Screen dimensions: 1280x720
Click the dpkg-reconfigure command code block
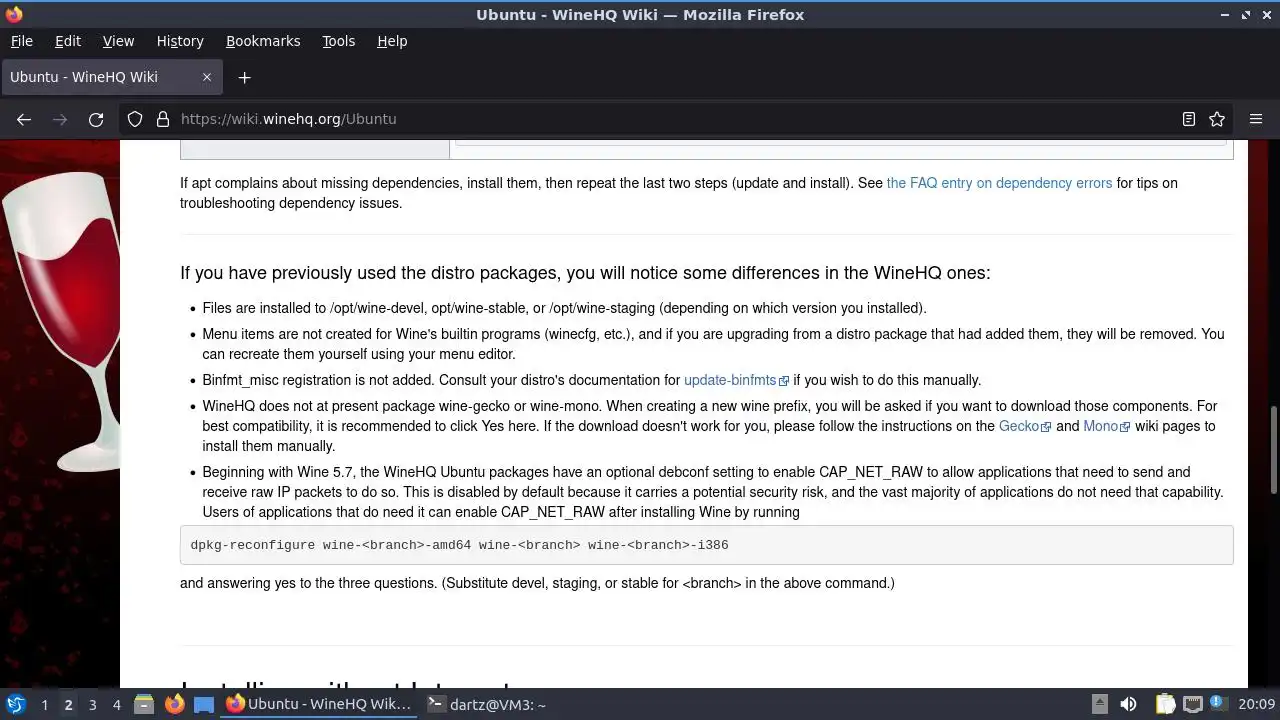click(x=706, y=545)
